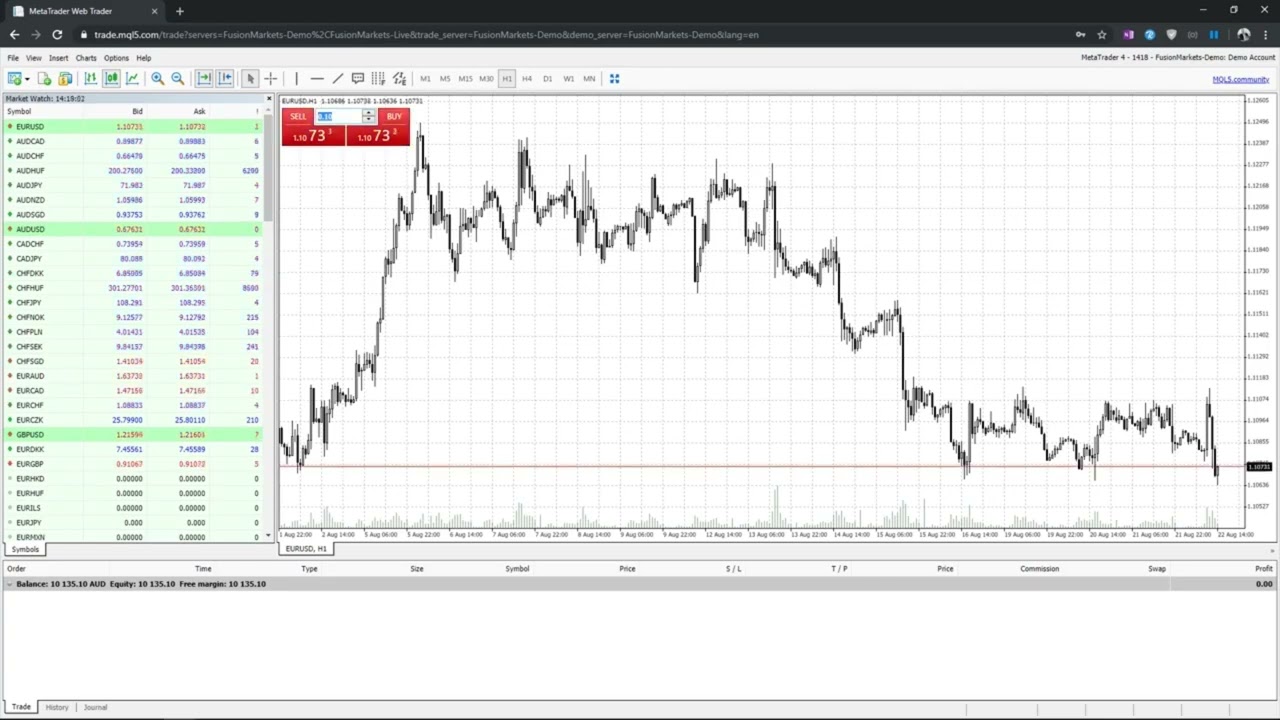The width and height of the screenshot is (1280, 720).
Task: Click the OneNote extension icon
Action: [x=1127, y=35]
